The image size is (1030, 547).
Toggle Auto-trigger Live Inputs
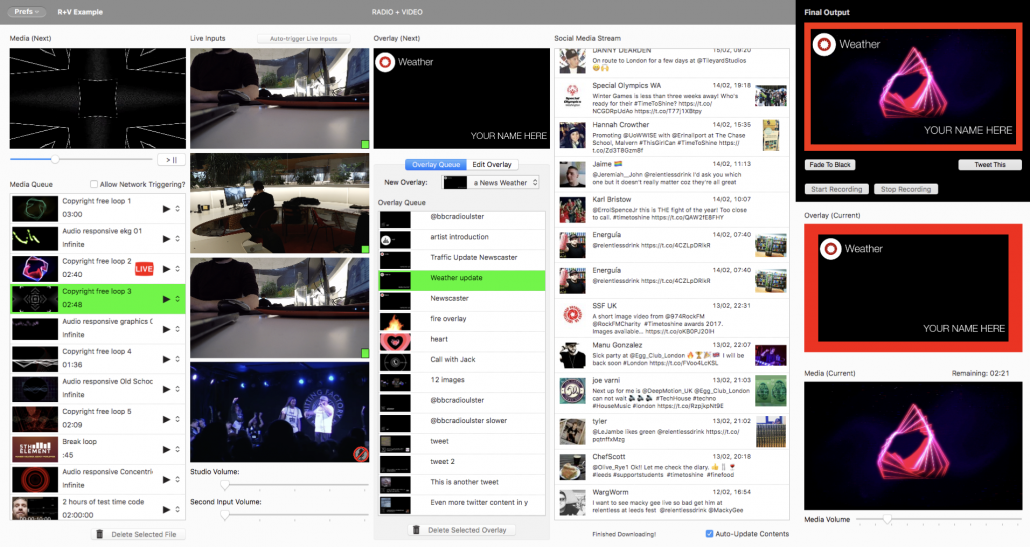click(303, 39)
